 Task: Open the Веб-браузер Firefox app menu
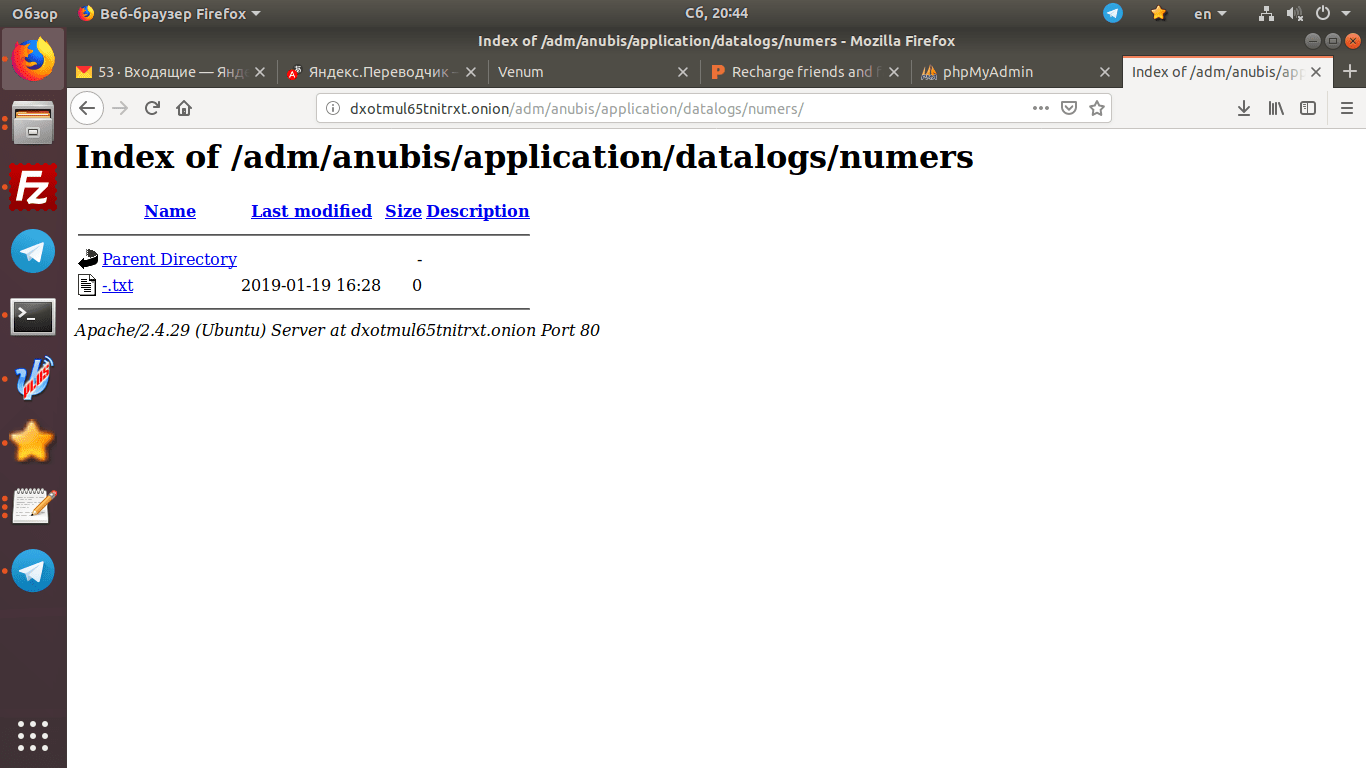(x=169, y=13)
